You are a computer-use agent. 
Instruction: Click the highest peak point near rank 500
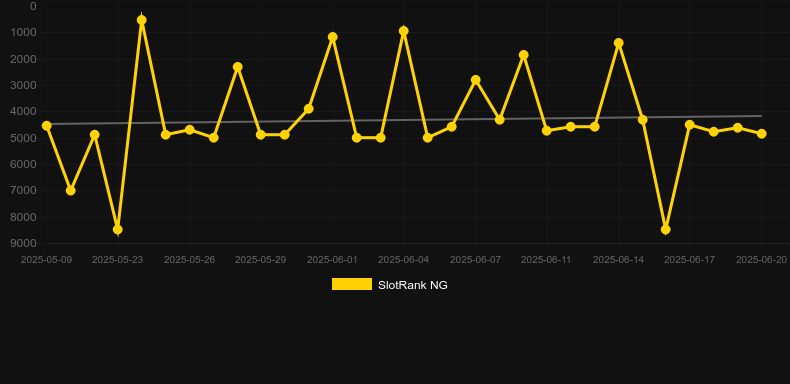pos(142,20)
